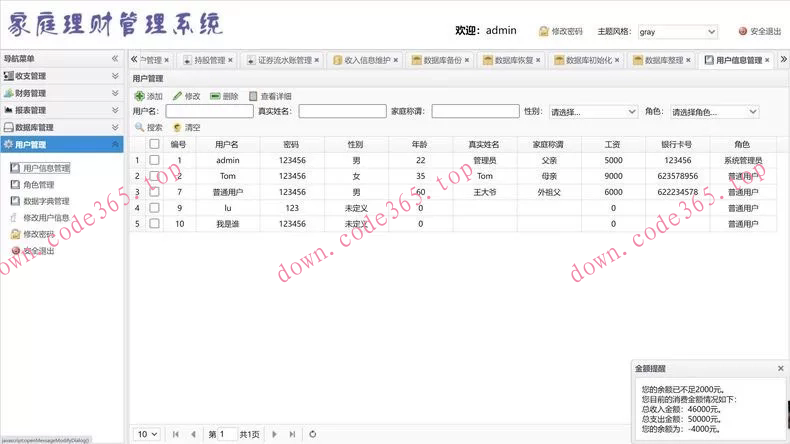Collapse the 导航菜单 navigation panel
This screenshot has width=790, height=444.
pyautogui.click(x=115, y=58)
